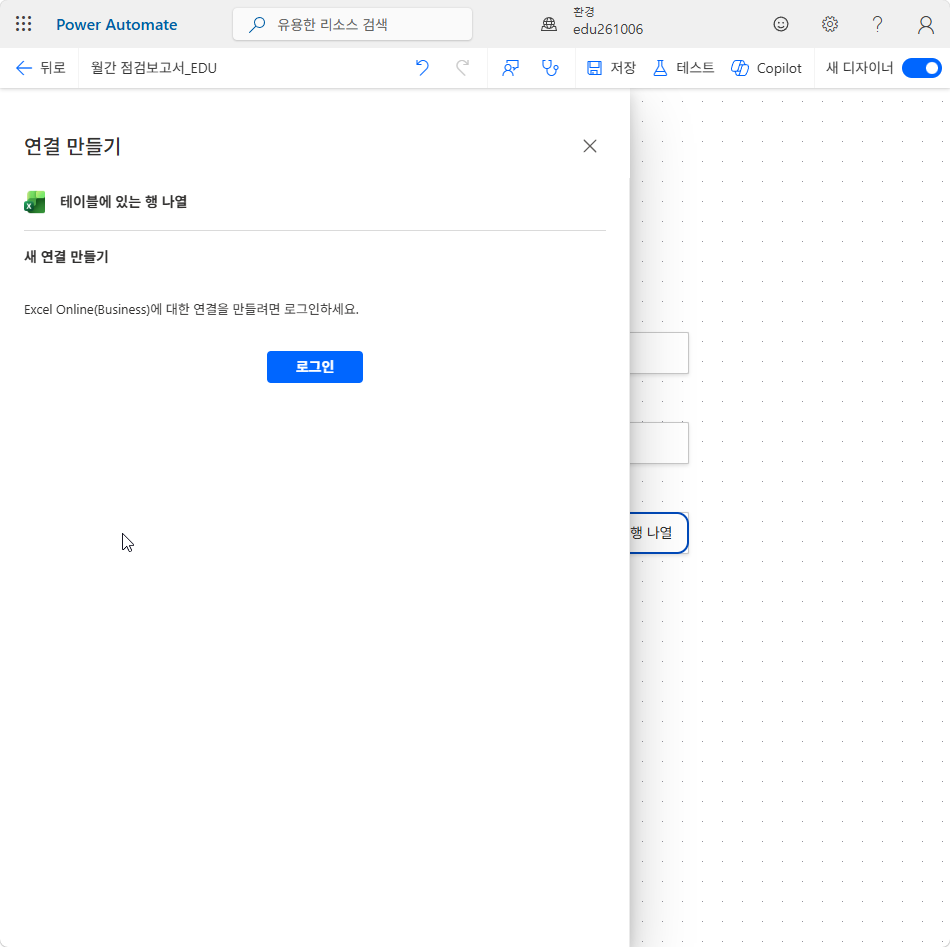950x947 pixels.
Task: Open the account profile icon
Action: (x=925, y=24)
